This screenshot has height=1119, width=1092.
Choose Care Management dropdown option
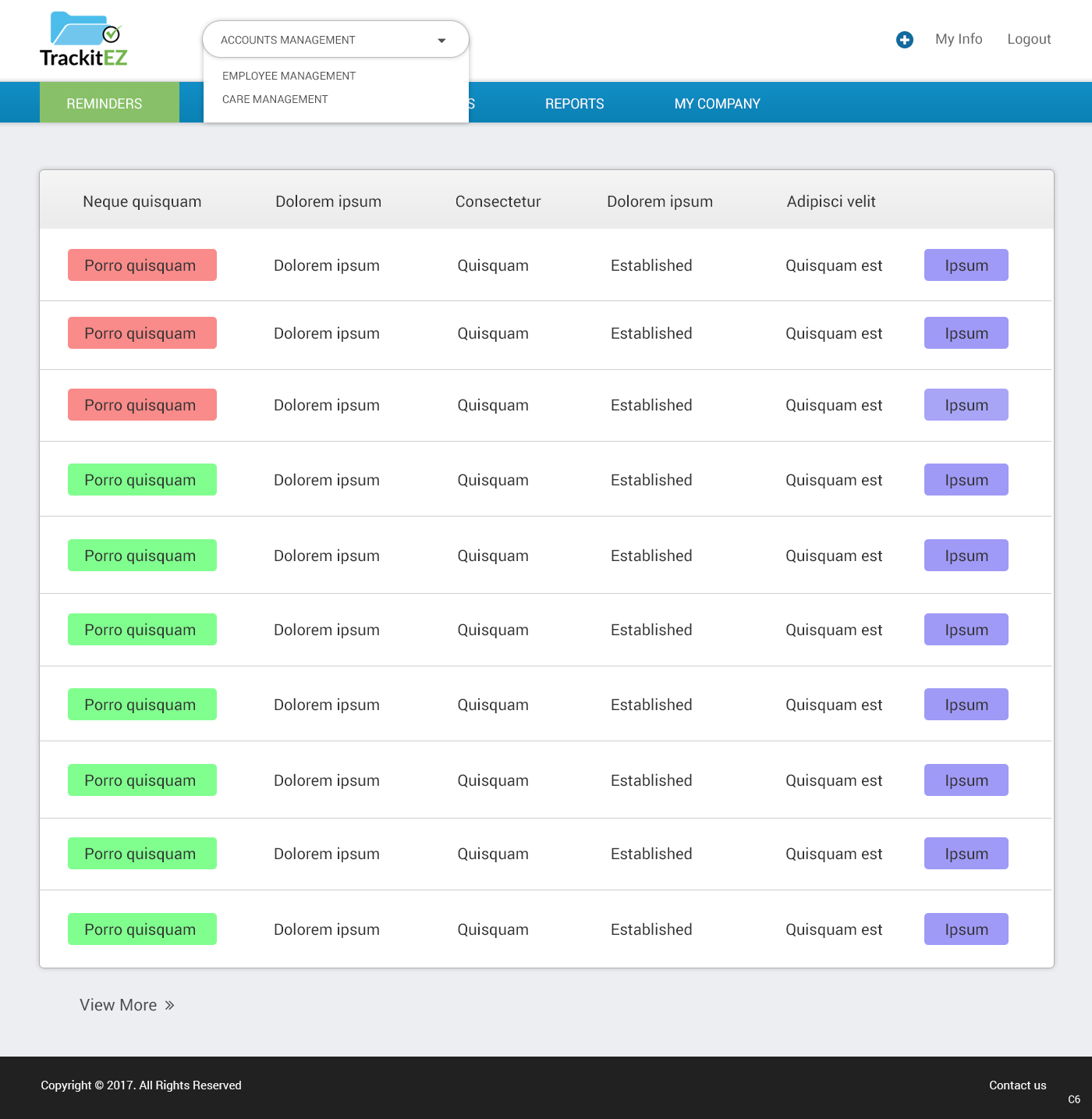pyautogui.click(x=275, y=99)
